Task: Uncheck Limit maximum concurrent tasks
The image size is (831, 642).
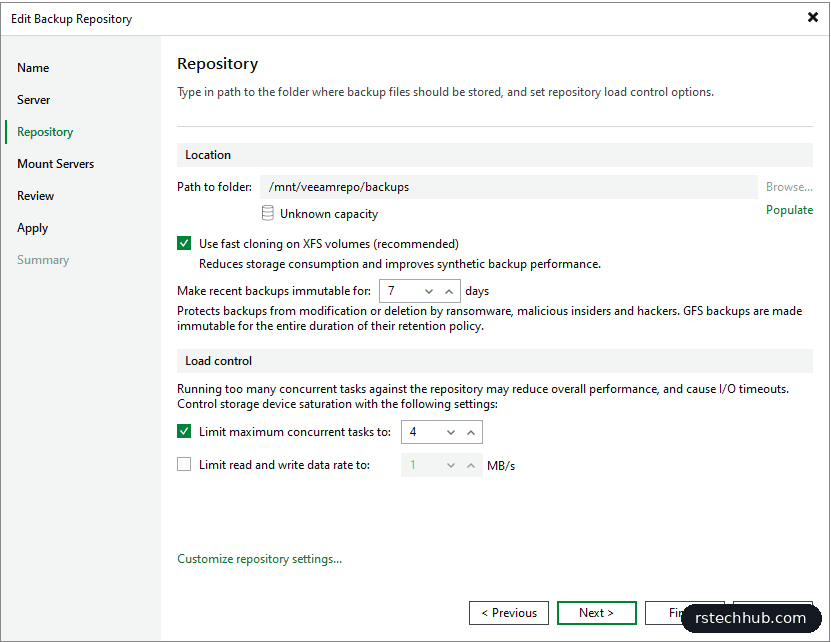Action: click(184, 432)
